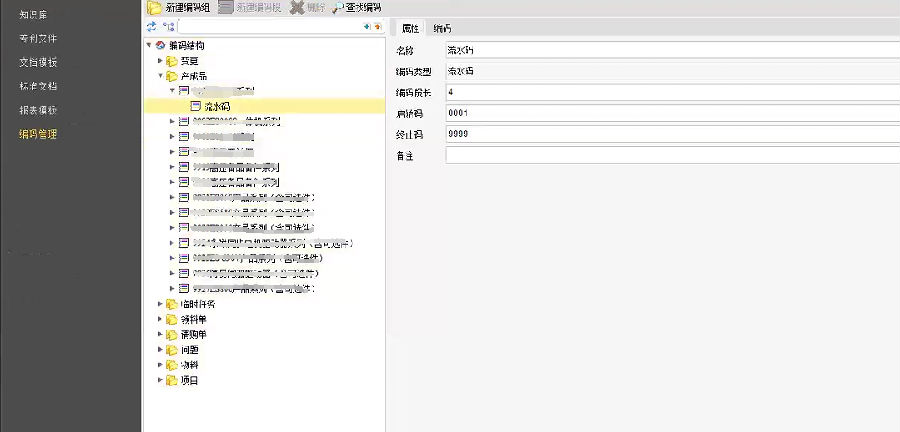Select the 项目 tree item
This screenshot has width=900, height=432.
tap(189, 380)
